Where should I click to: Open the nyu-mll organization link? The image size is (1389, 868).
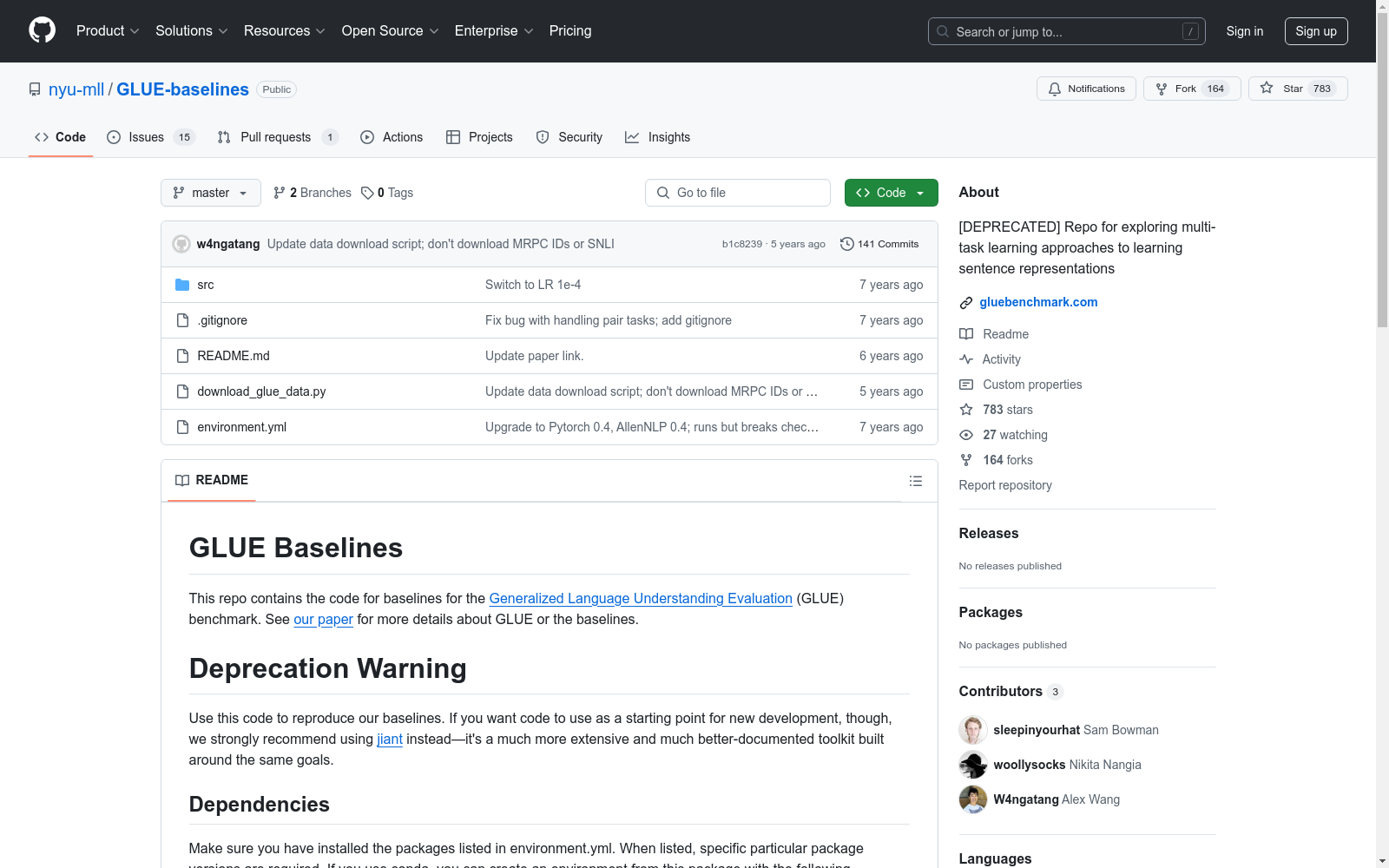(76, 89)
